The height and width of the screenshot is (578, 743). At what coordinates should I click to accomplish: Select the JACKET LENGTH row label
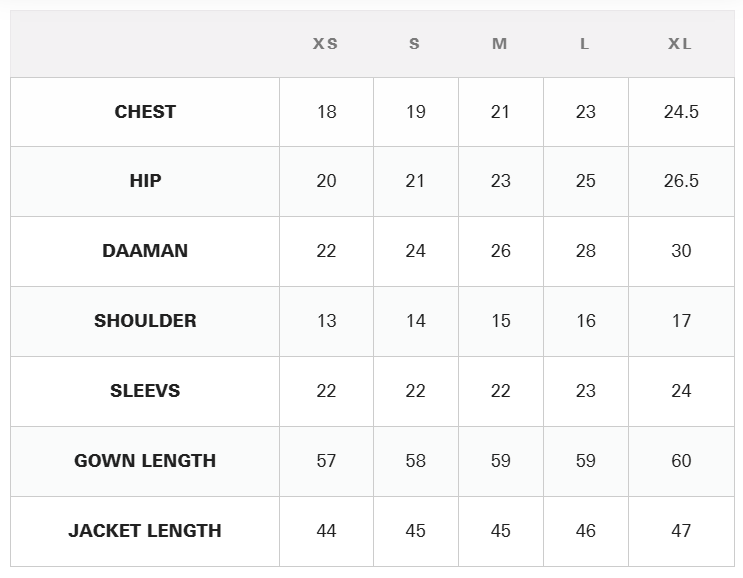(x=145, y=531)
